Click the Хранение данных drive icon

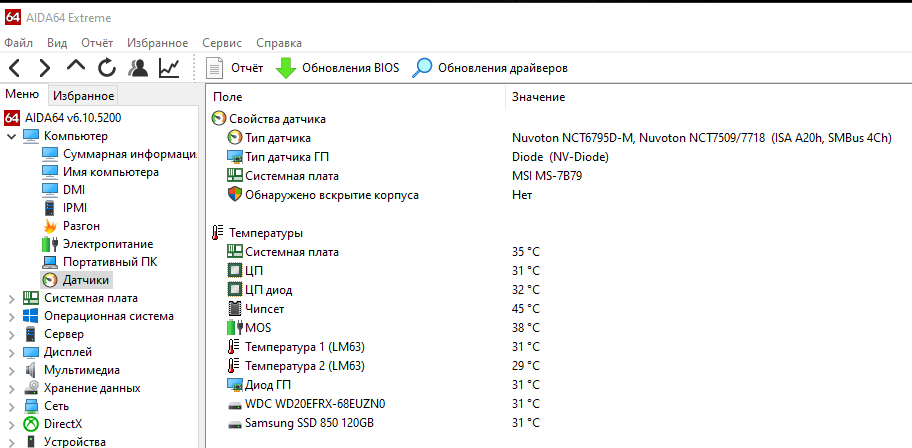pos(31,389)
